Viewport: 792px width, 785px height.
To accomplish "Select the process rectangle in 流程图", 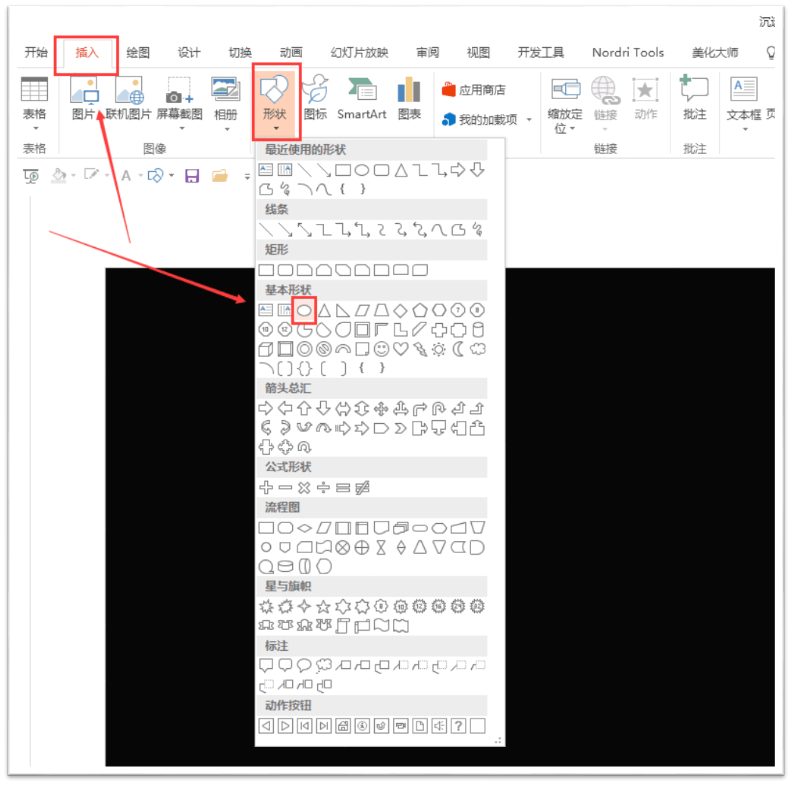I will click(x=266, y=528).
